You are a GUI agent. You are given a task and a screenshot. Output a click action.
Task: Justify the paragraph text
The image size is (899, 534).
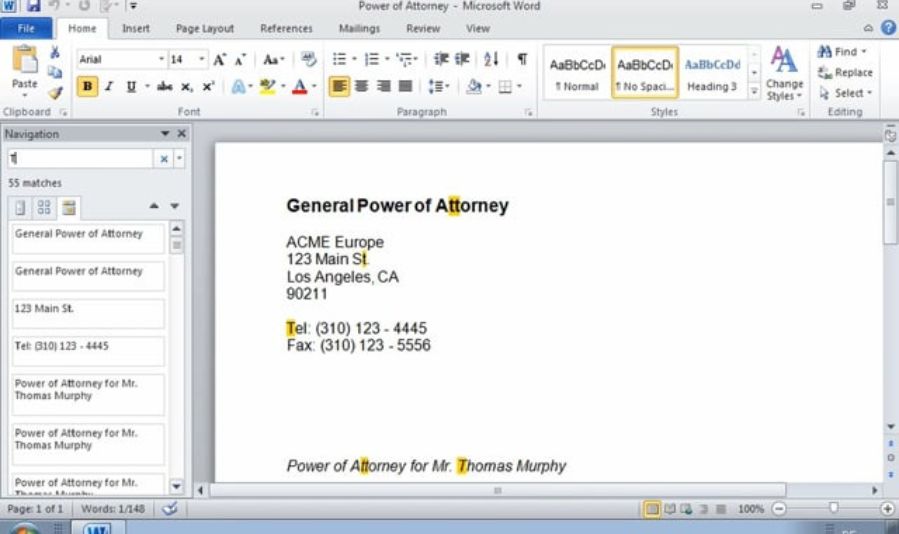tap(405, 87)
